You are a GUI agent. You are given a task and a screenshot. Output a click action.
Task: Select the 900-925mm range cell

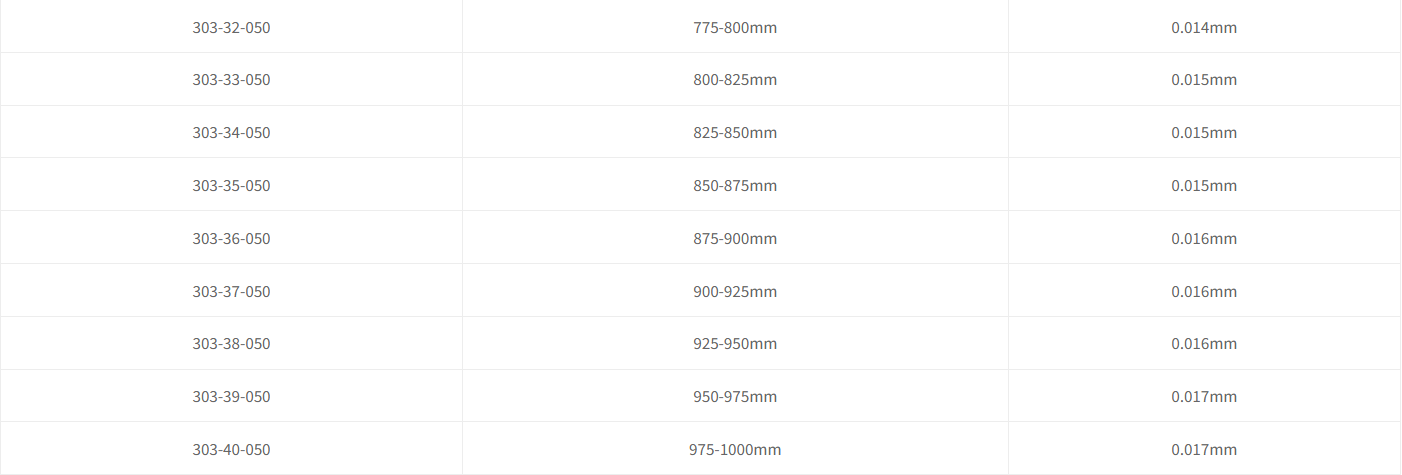735,292
